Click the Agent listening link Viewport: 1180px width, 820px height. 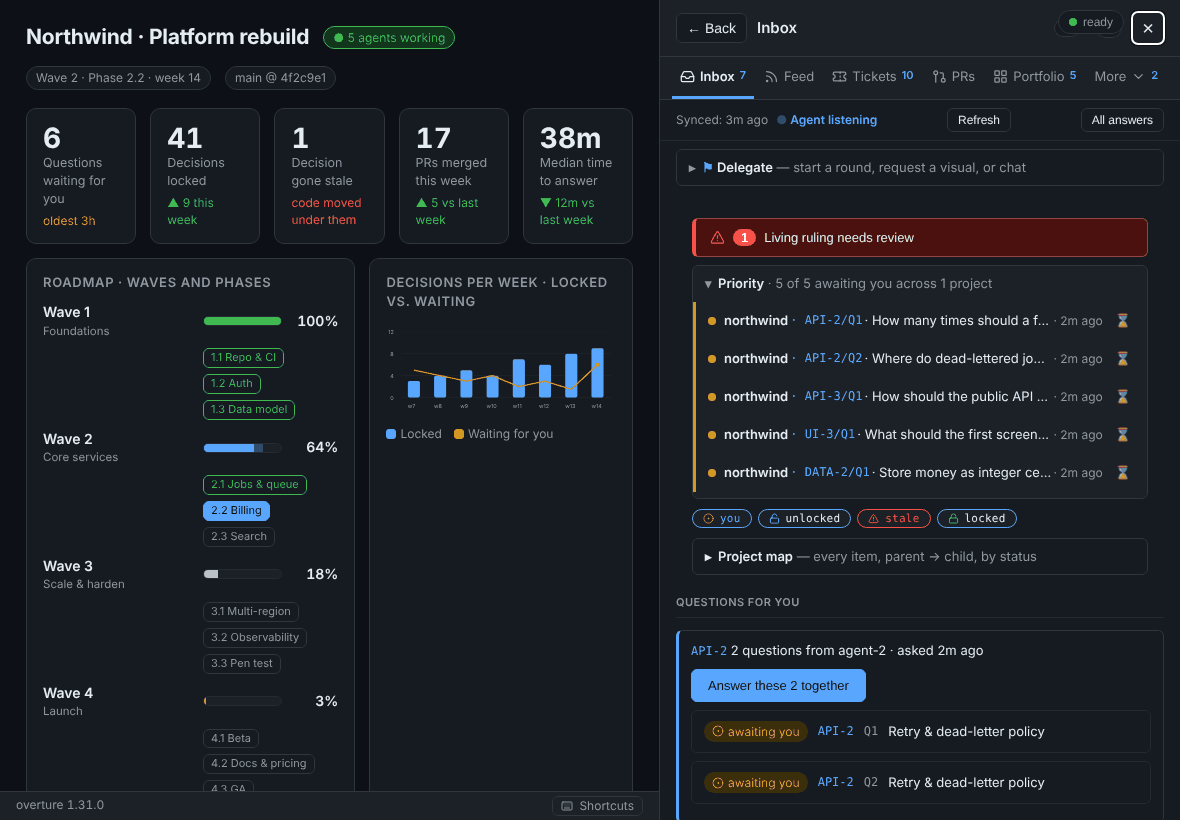tap(833, 120)
